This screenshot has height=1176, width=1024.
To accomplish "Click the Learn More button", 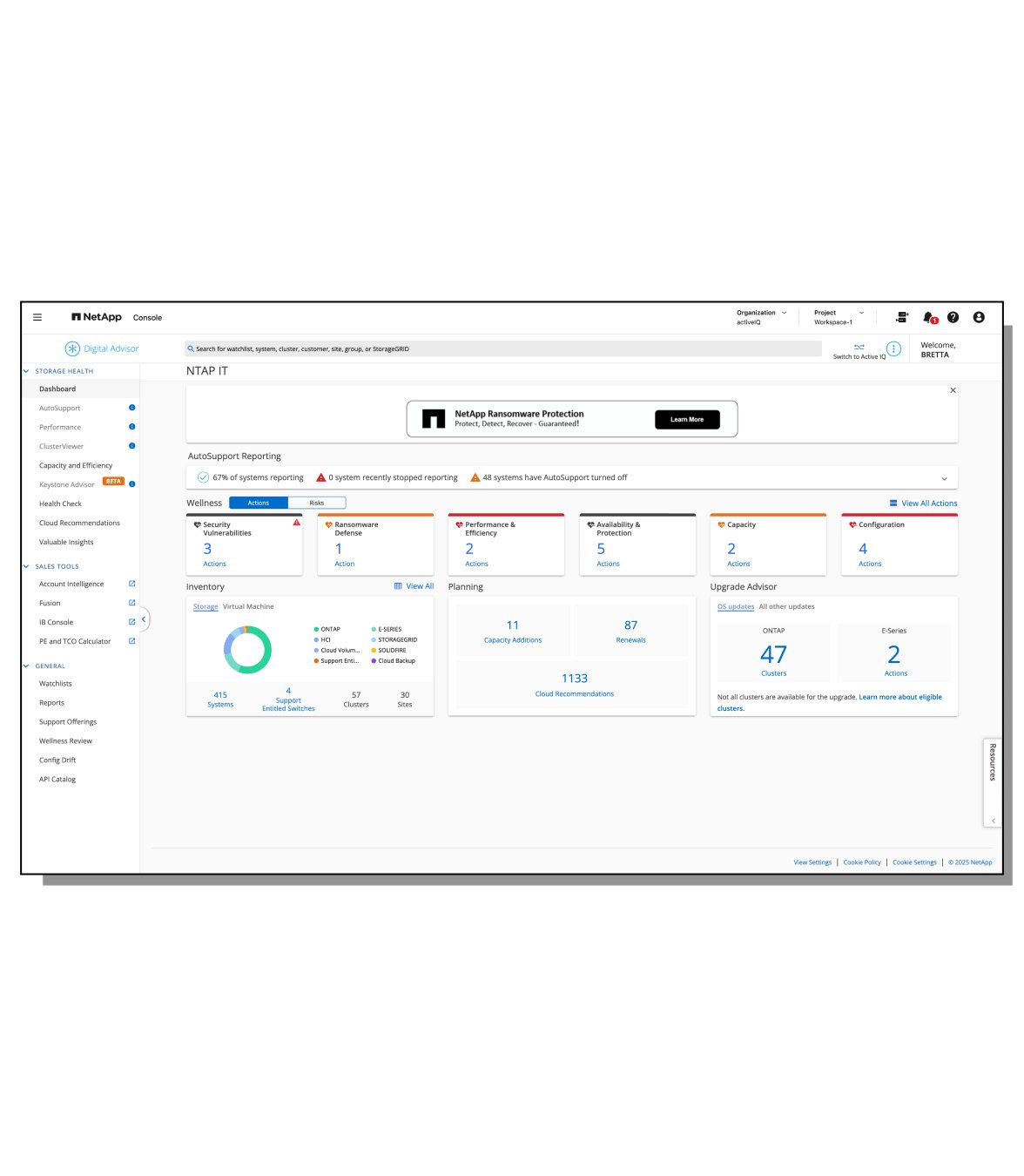I will [687, 419].
